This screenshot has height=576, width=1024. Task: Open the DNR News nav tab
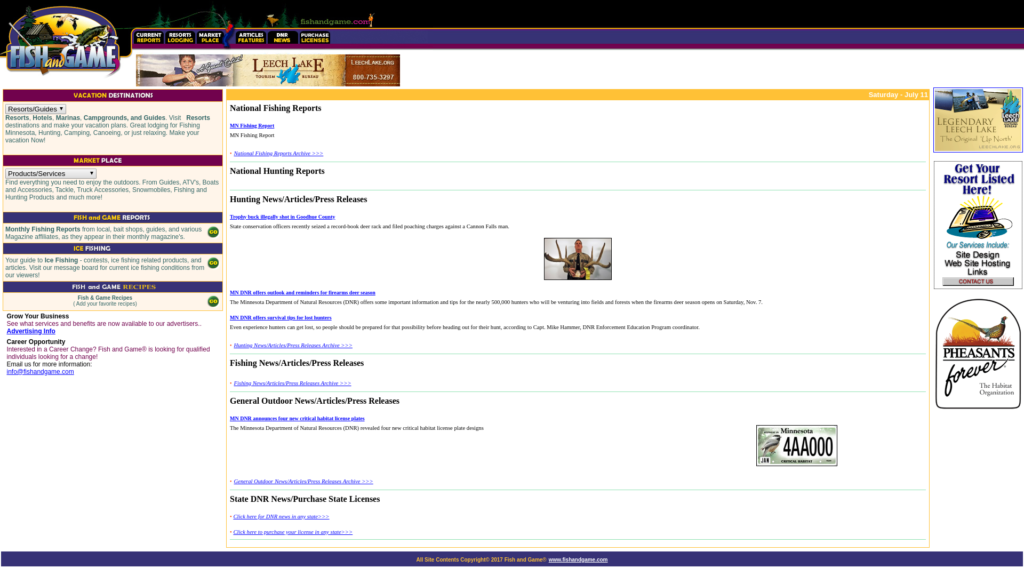(282, 38)
